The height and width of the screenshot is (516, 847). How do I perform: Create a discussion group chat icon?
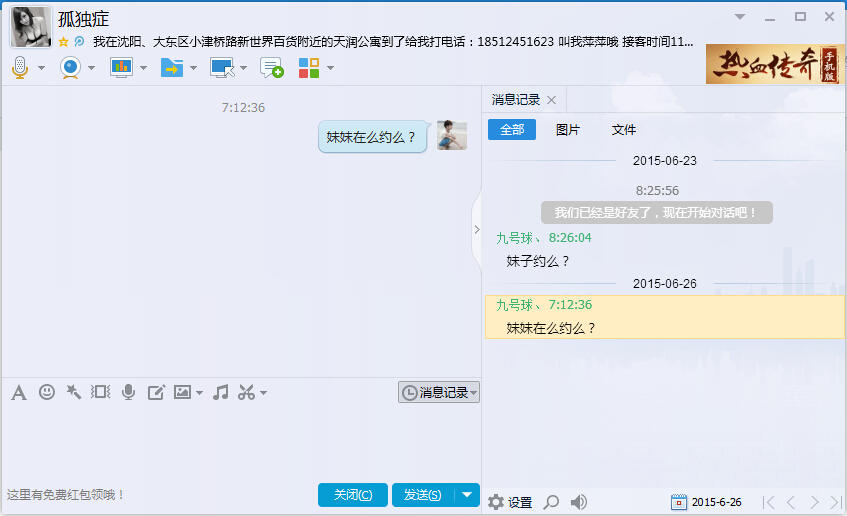click(x=271, y=68)
